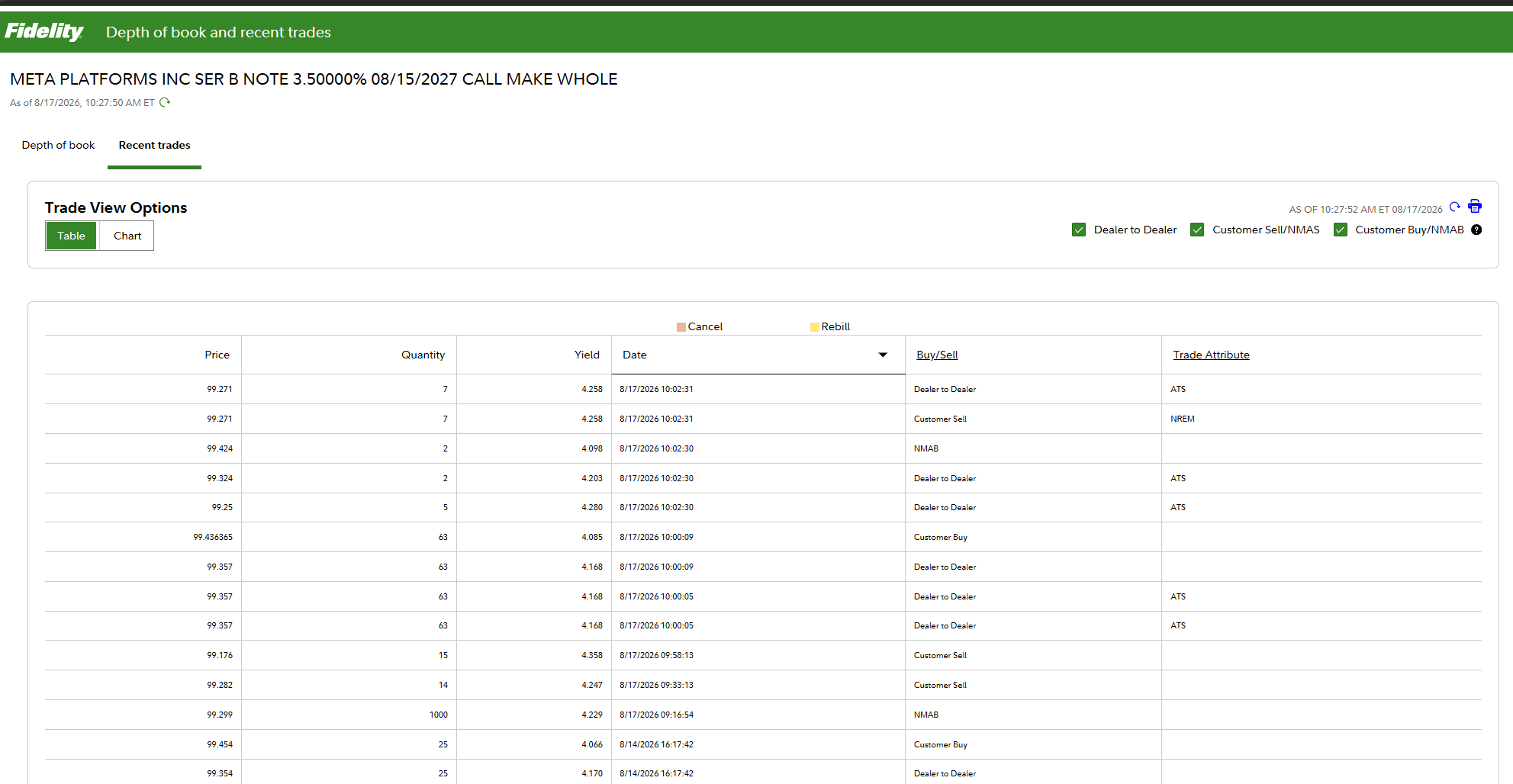Select the price cell 99.324
1513x784 pixels.
220,478
